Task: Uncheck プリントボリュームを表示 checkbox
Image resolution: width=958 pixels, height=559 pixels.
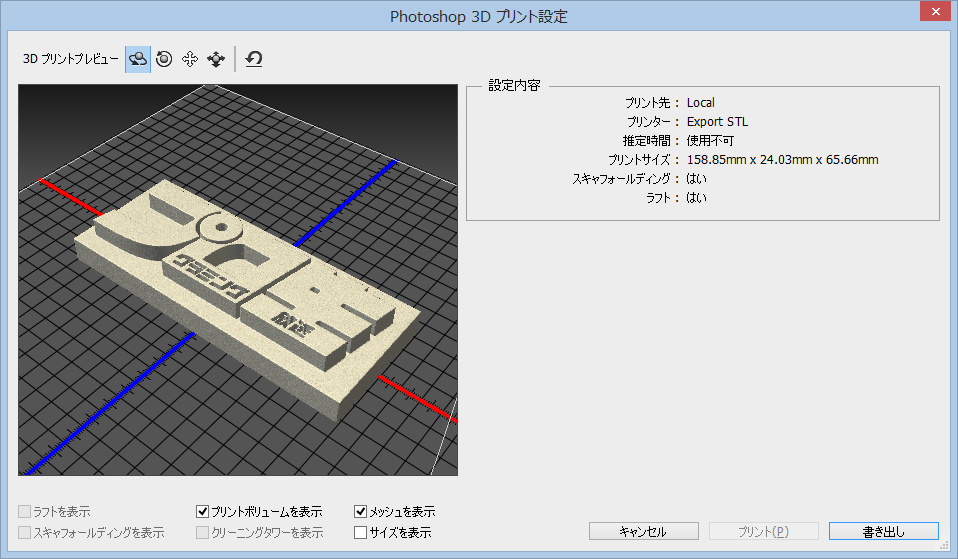Action: coord(203,512)
